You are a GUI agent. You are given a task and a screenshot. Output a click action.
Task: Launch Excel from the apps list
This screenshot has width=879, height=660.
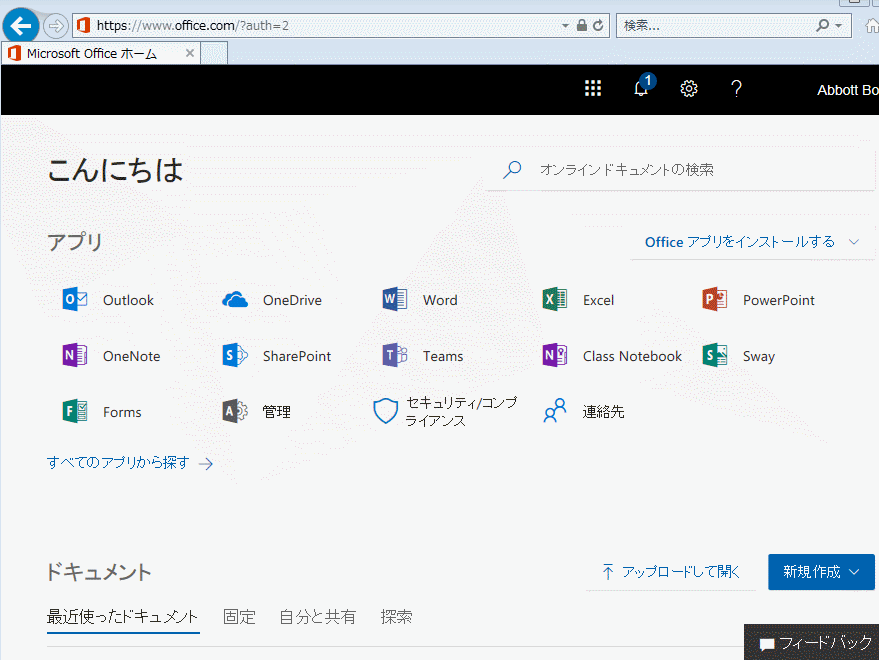tap(578, 300)
